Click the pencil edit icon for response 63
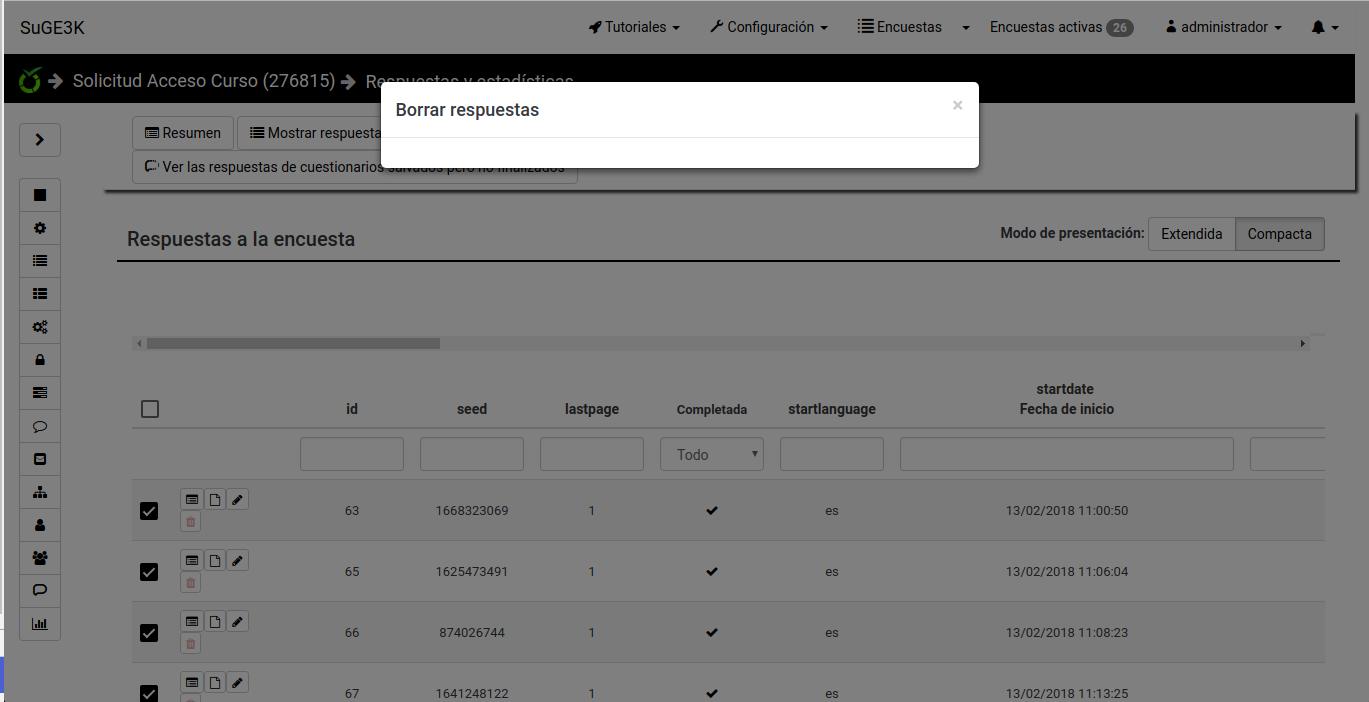Viewport: 1369px width, 702px height. (237, 500)
